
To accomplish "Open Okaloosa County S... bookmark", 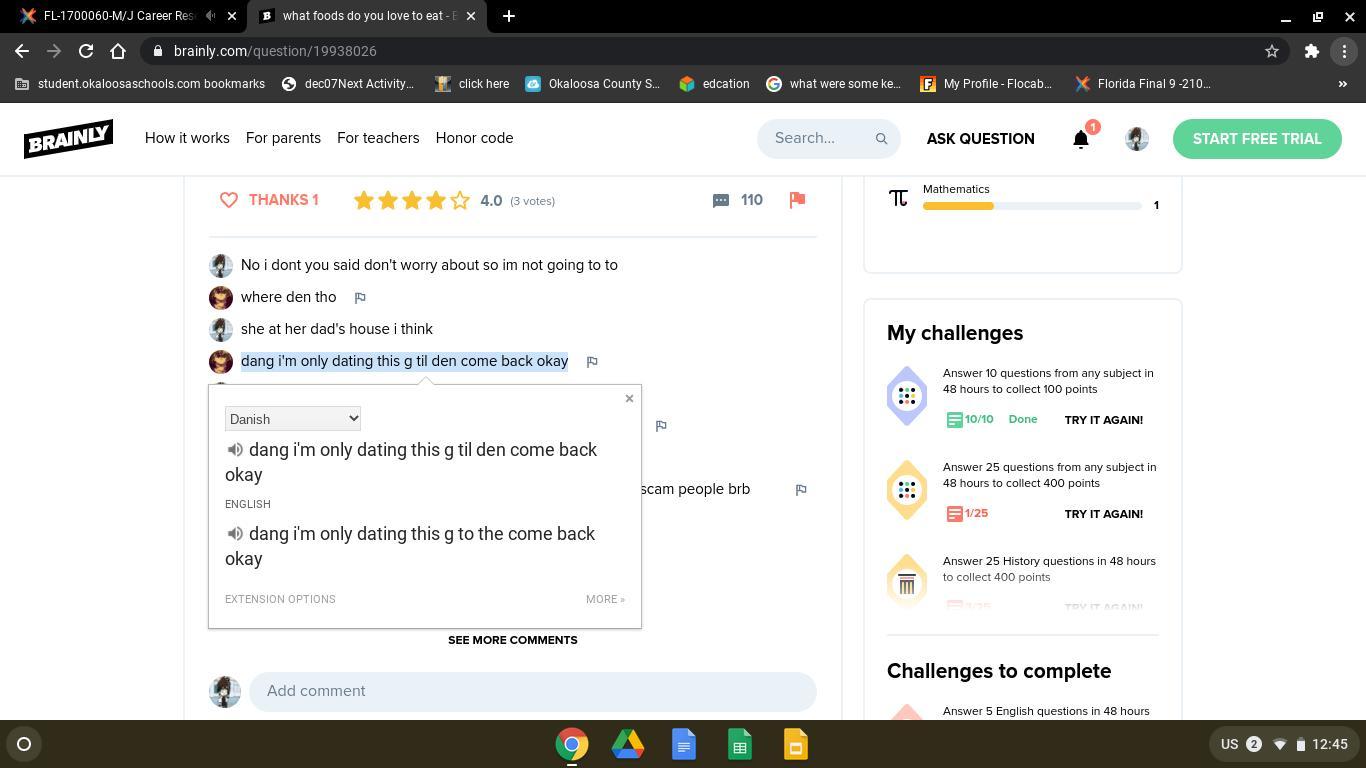I will coord(592,84).
